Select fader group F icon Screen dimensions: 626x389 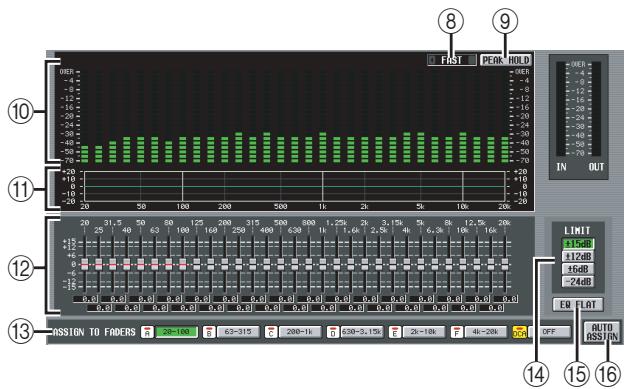click(x=457, y=332)
